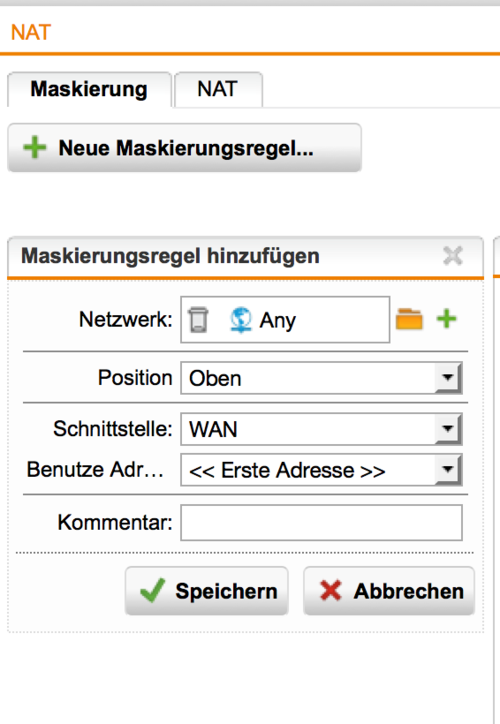Save the rule with Speichern
The width and height of the screenshot is (500, 724).
point(207,591)
